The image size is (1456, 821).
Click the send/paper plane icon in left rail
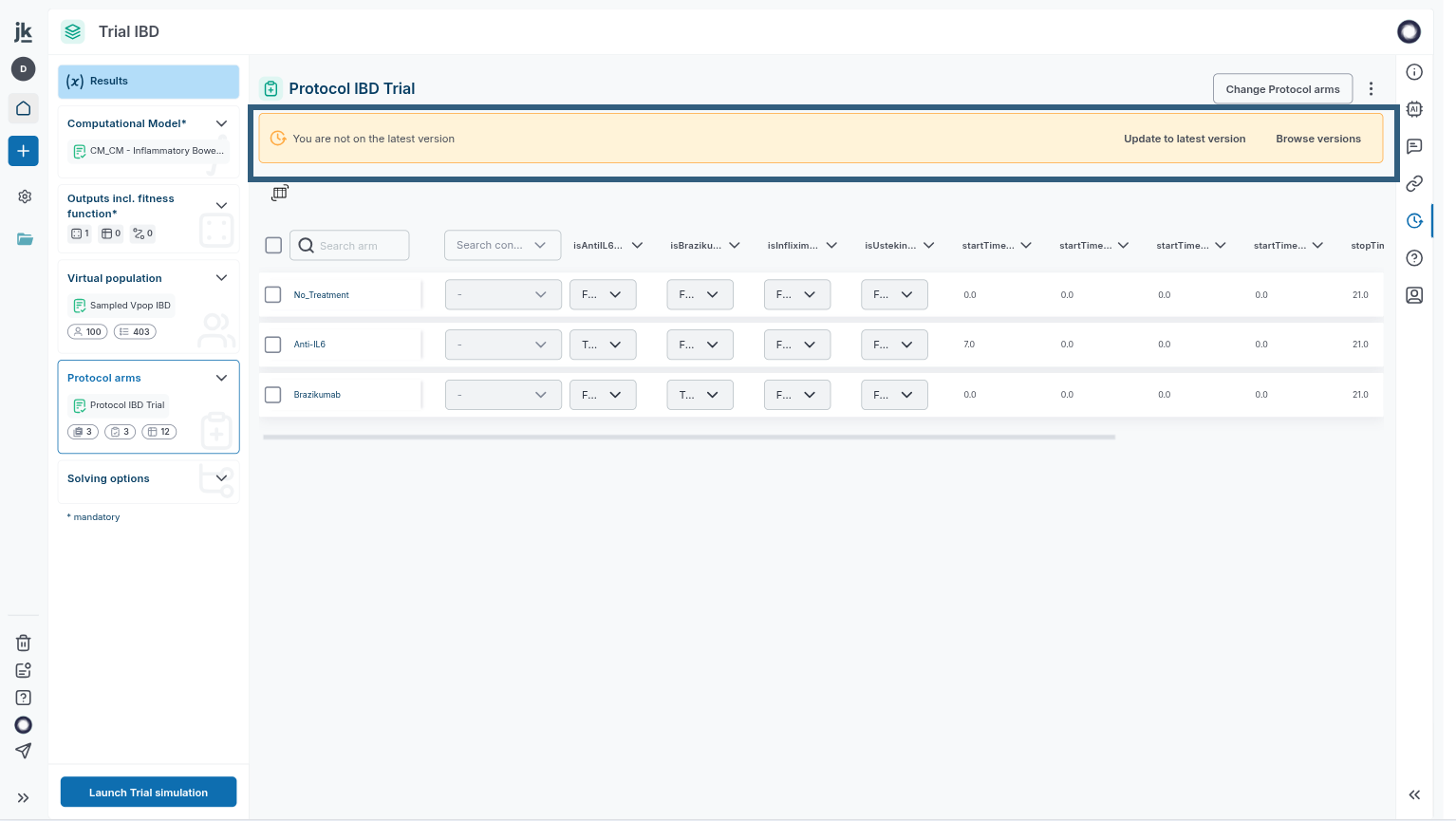23,750
